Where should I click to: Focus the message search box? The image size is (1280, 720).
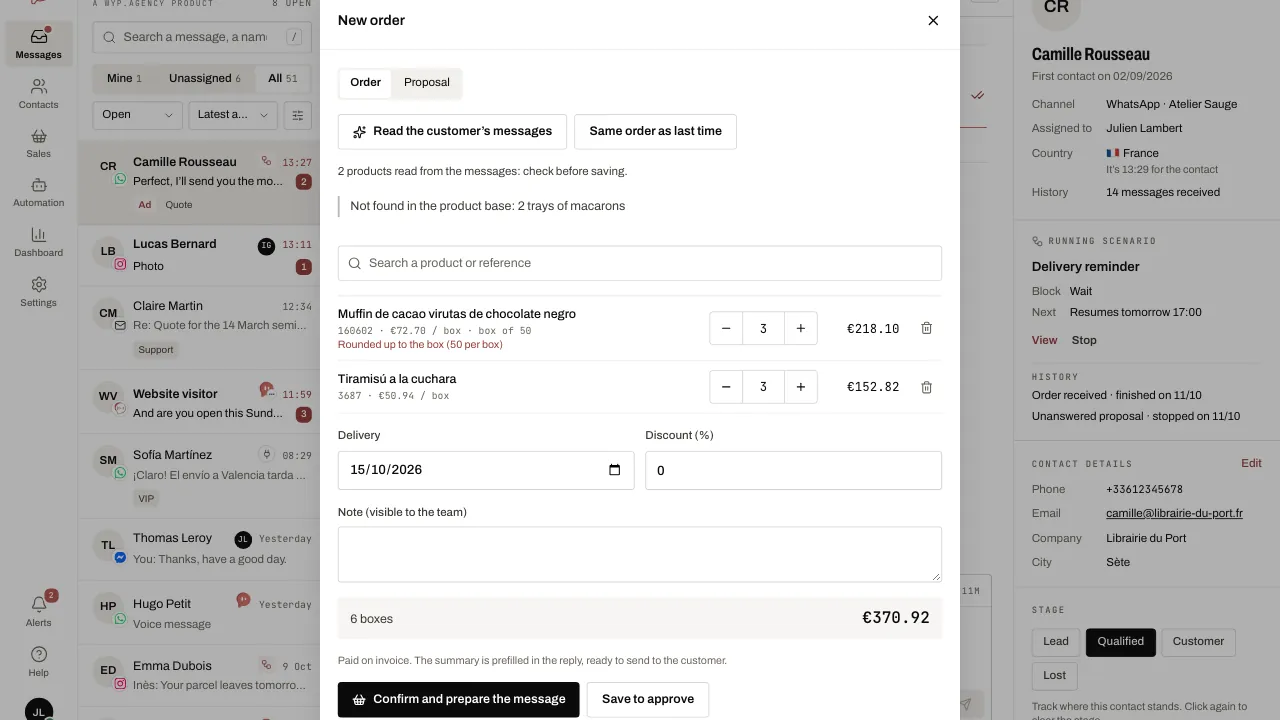(x=201, y=37)
